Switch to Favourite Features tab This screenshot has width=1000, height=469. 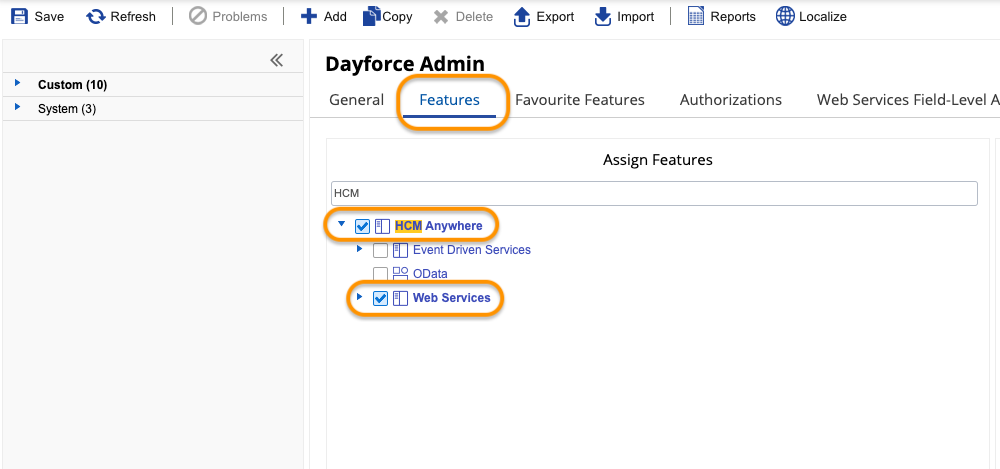580,100
